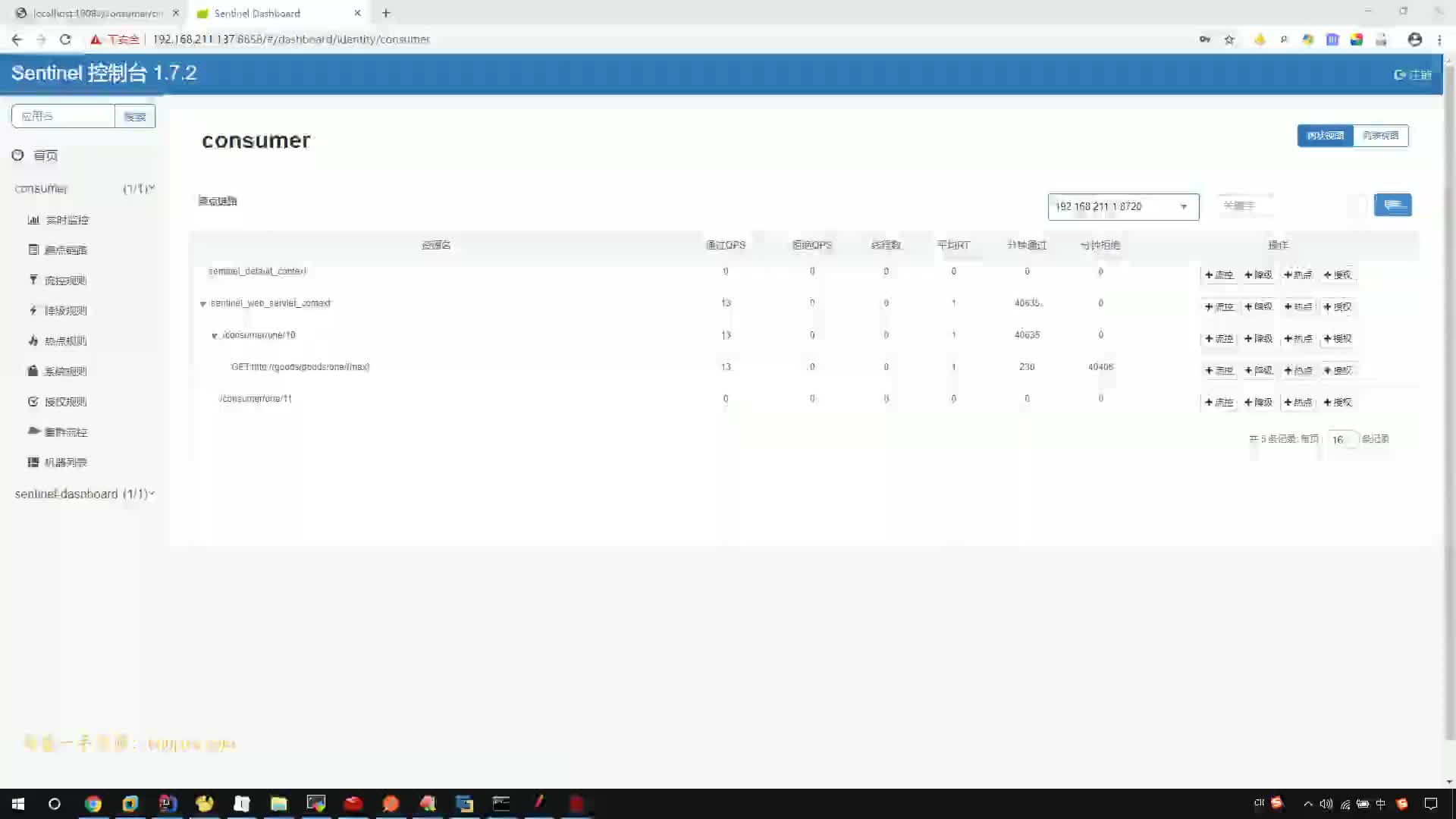The width and height of the screenshot is (1456, 819).
Task: Open the browser profile avatar icon
Action: pos(1415,39)
